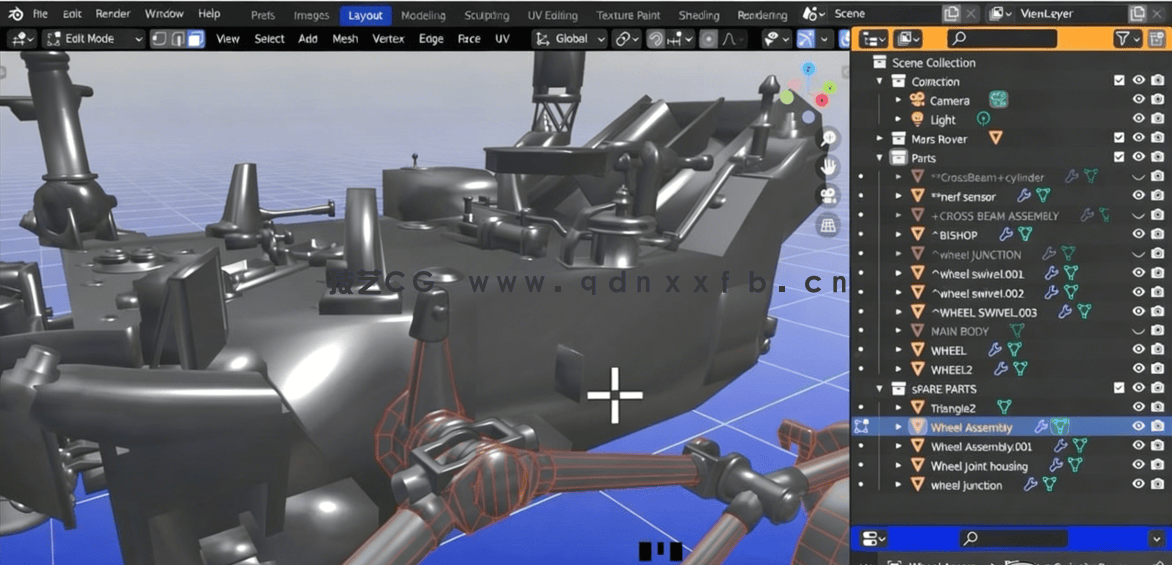Toggle Parts collection checkbox
This screenshot has width=1172, height=565.
click(x=1119, y=158)
